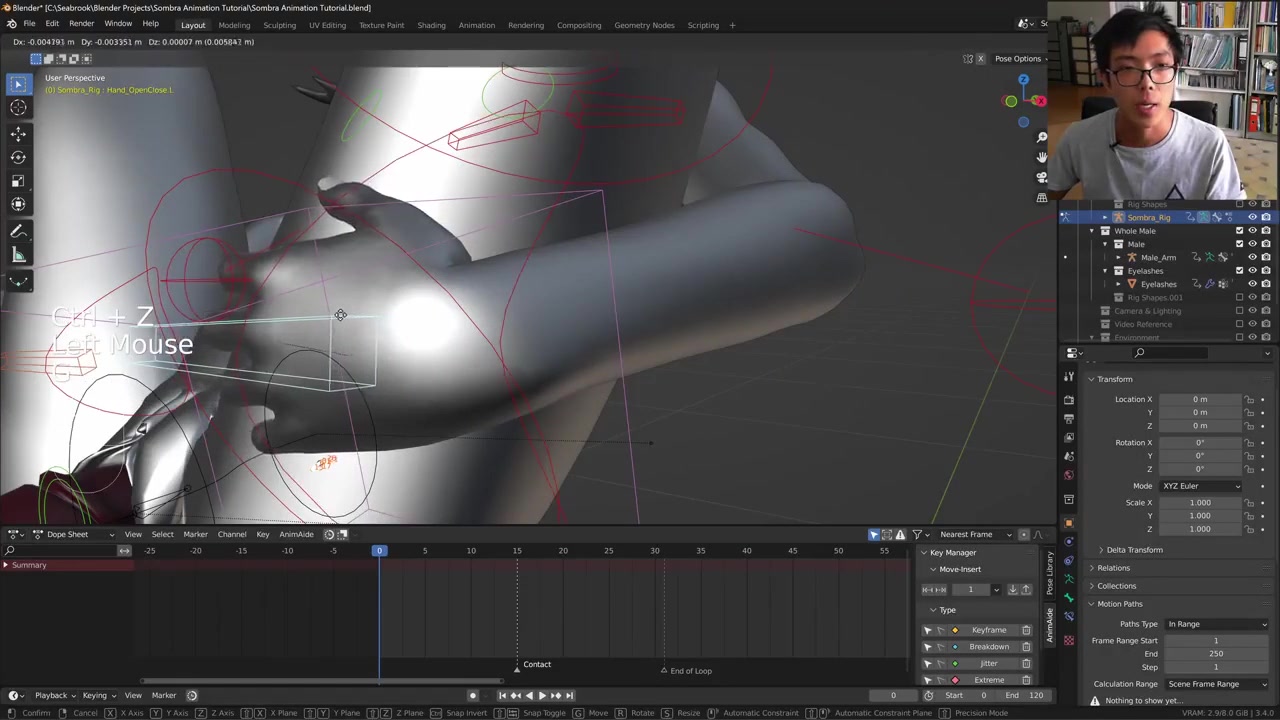Click the auto keying record button
This screenshot has width=1280, height=720.
[473, 696]
